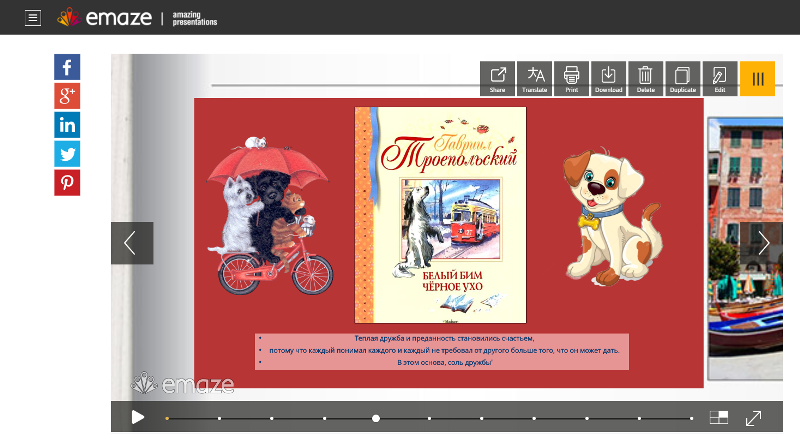Screen dimensions: 800x434
Task: Click the book cover image on the slide
Action: [x=440, y=215]
